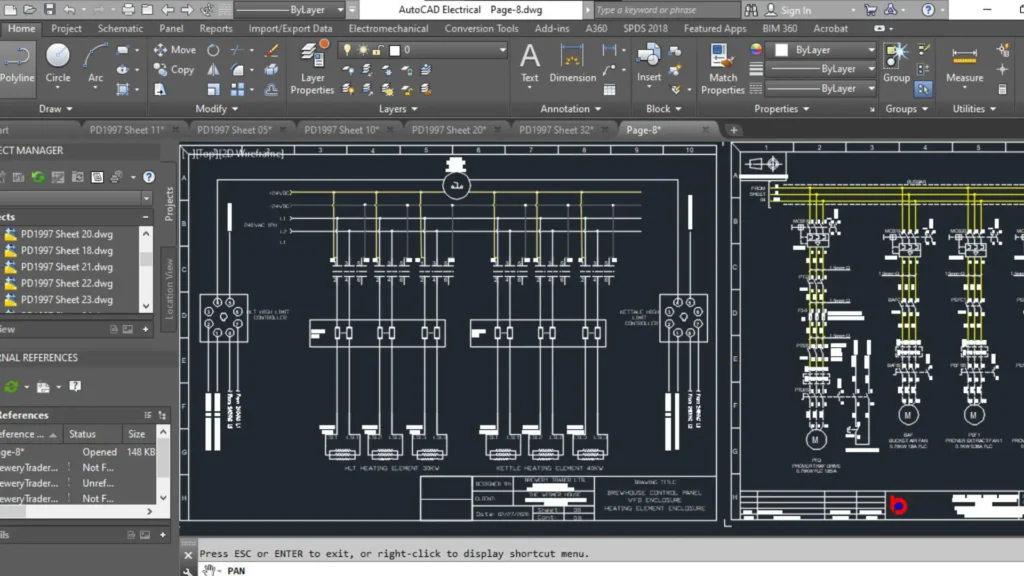Click the ByLayer color swatch in Properties
The image size is (1024, 576).
(x=781, y=49)
